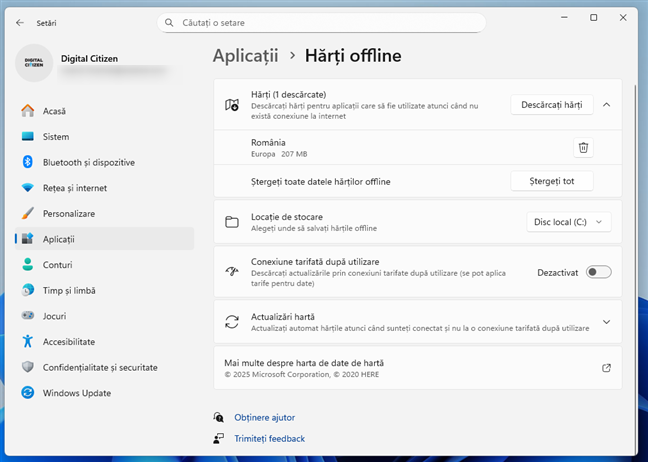The width and height of the screenshot is (648, 462).
Task: Collapse the Hărți section chevron
Action: [606, 104]
